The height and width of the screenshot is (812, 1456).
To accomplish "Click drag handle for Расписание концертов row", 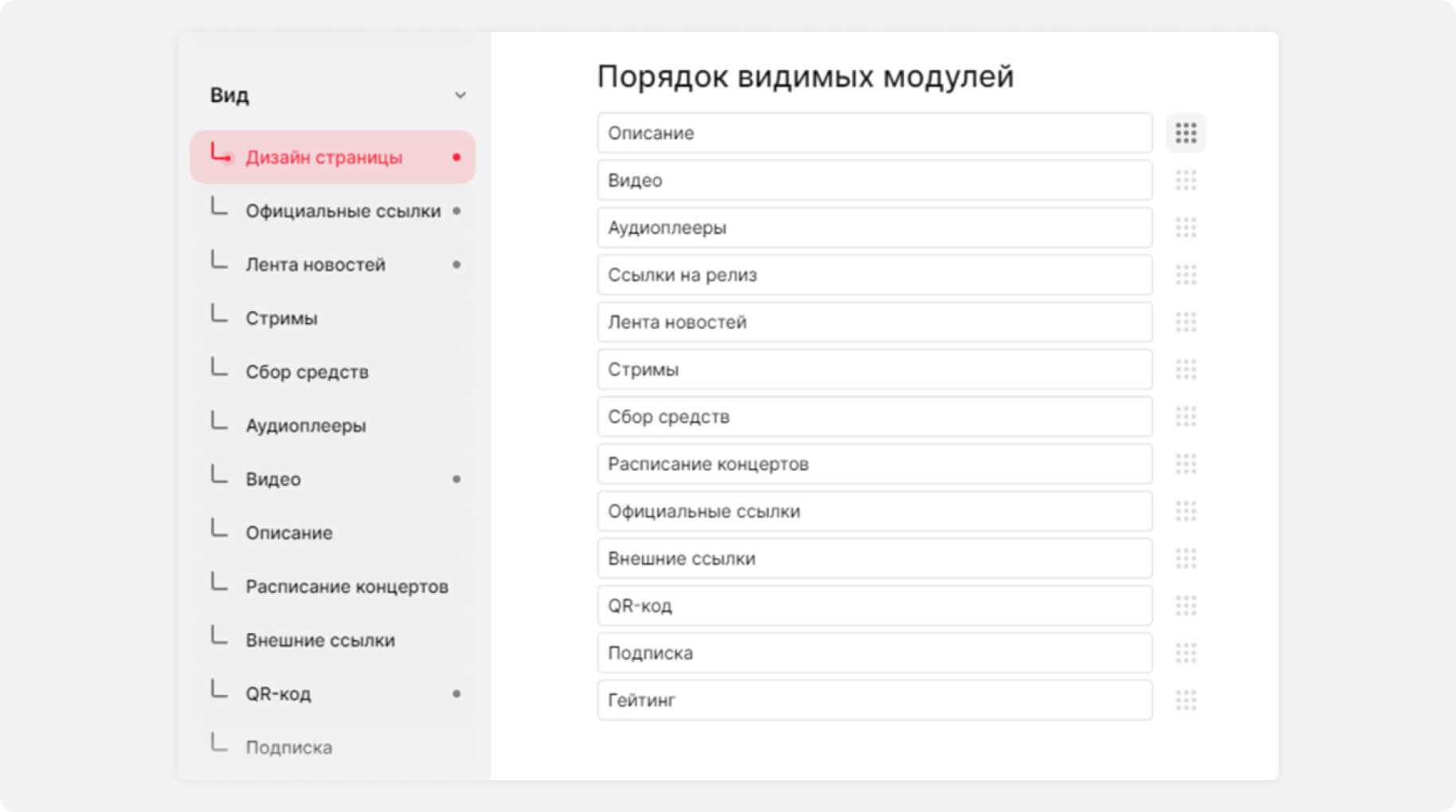I will 1185,464.
